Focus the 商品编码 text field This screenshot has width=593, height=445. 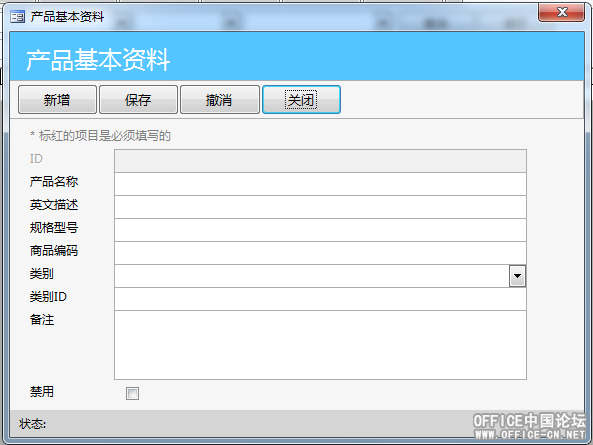coord(320,253)
